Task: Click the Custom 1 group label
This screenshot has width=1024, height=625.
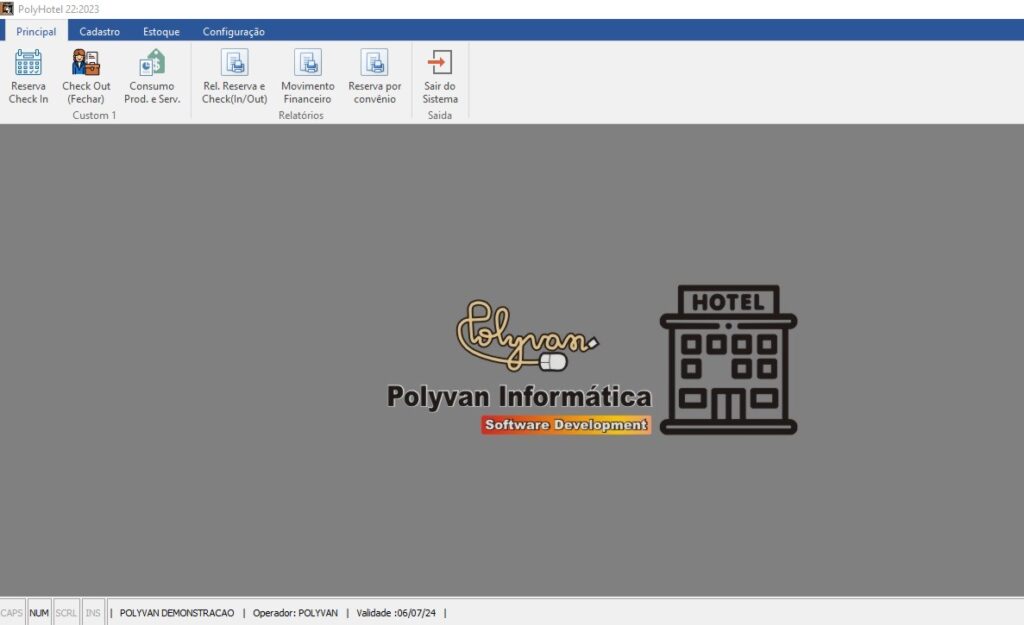Action: [94, 115]
